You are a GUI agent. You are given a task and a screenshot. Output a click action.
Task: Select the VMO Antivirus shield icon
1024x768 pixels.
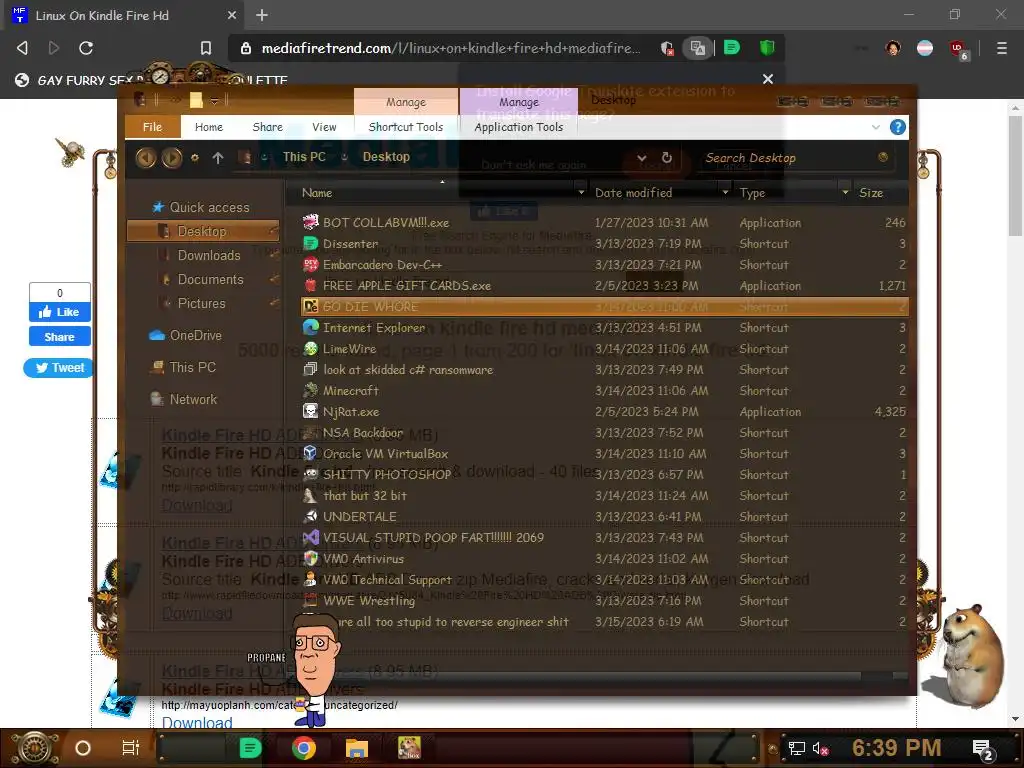coord(311,558)
